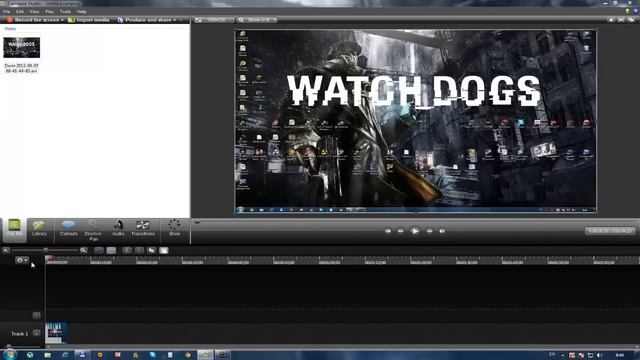The height and width of the screenshot is (360, 640).
Task: Open Shrink to fit zoom dropdown
Action: click(x=258, y=20)
